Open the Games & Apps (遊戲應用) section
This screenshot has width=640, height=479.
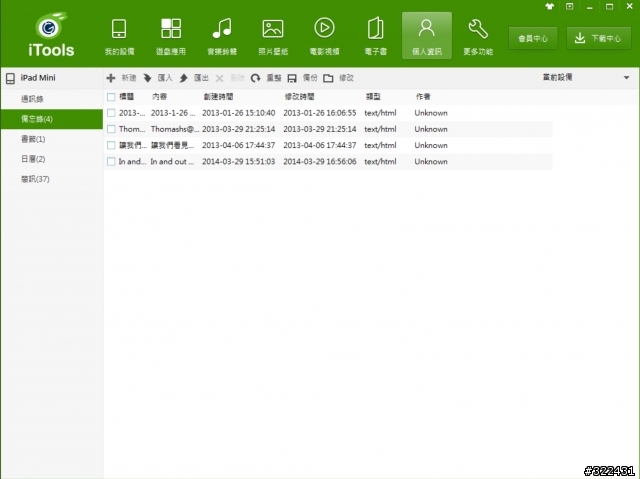tap(171, 36)
